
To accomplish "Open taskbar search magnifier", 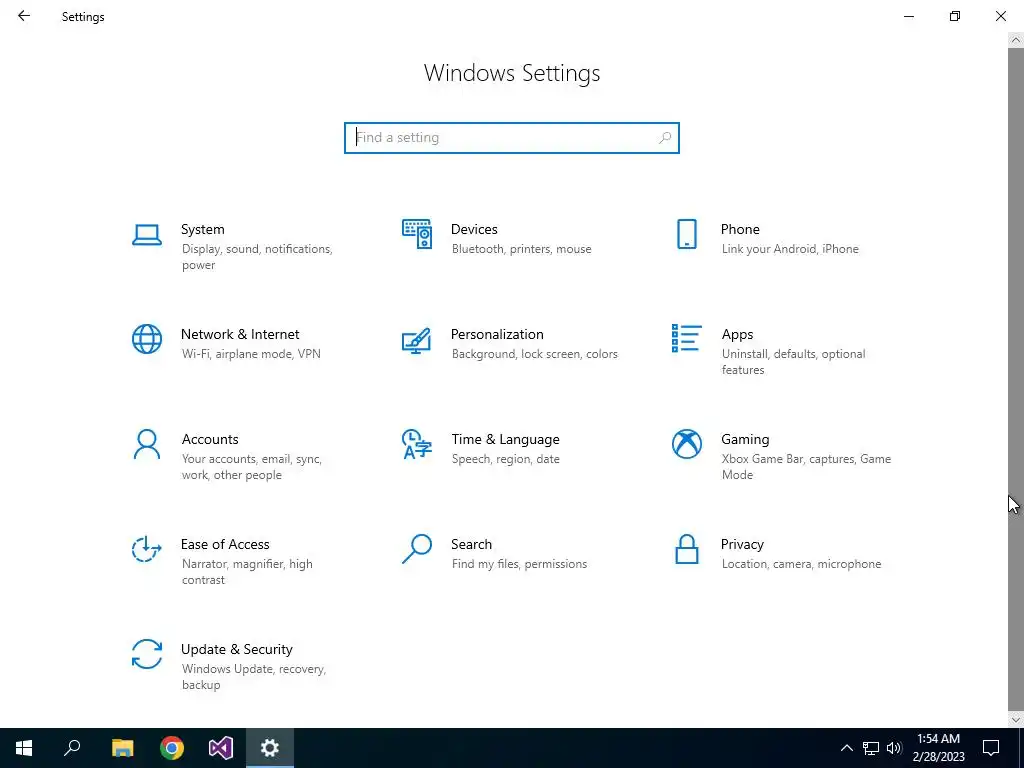I will [x=72, y=748].
